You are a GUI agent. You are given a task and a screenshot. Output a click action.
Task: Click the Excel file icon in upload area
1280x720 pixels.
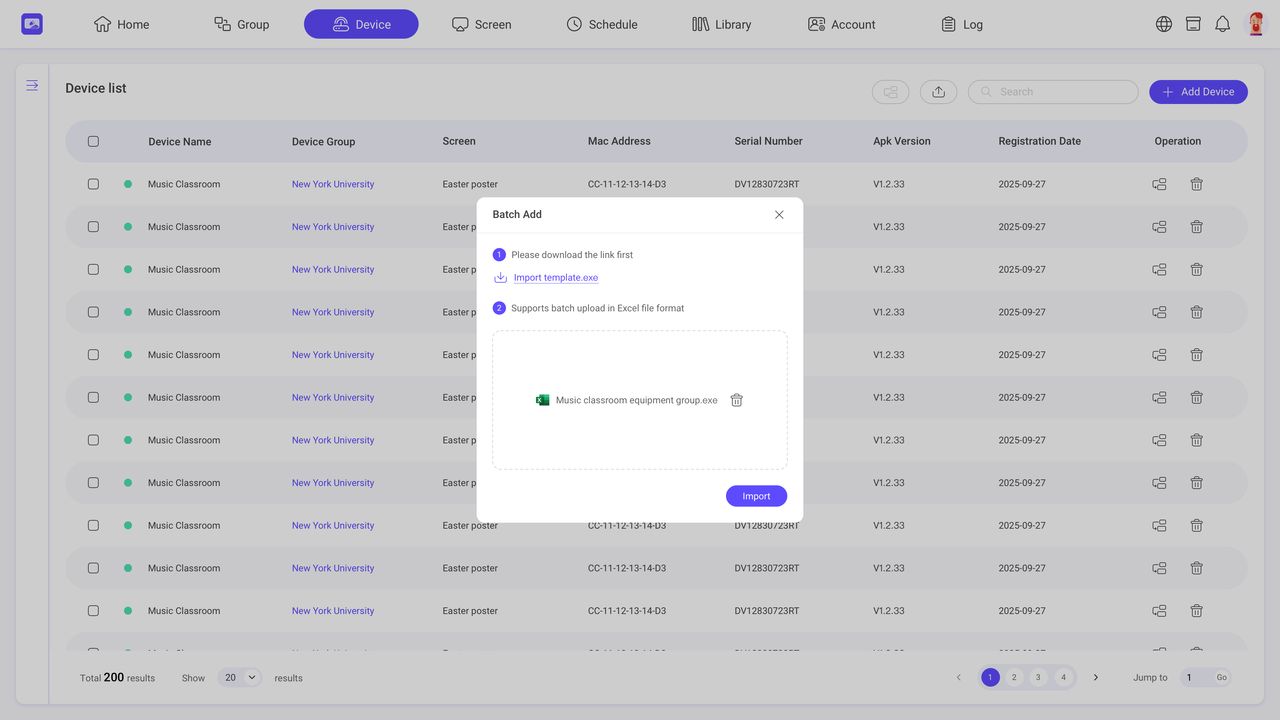(542, 400)
